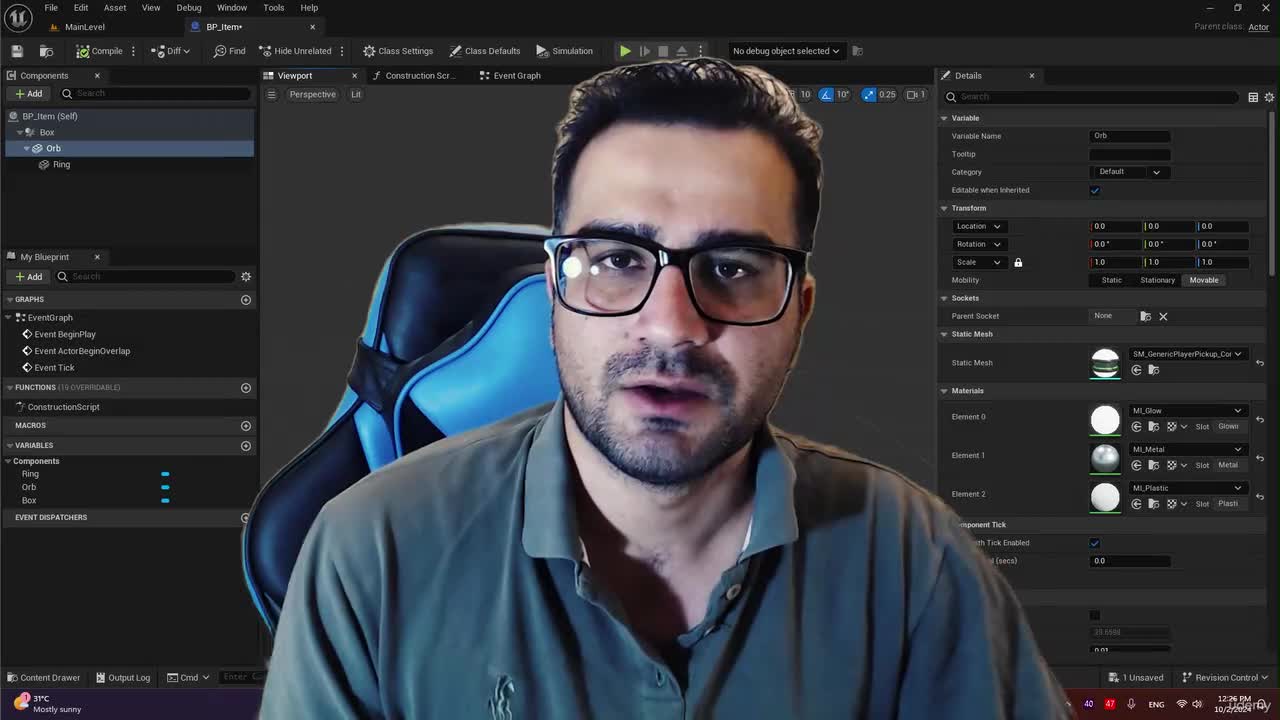Collapse the Orb component tree node
Image resolution: width=1280 pixels, height=720 pixels.
27,148
